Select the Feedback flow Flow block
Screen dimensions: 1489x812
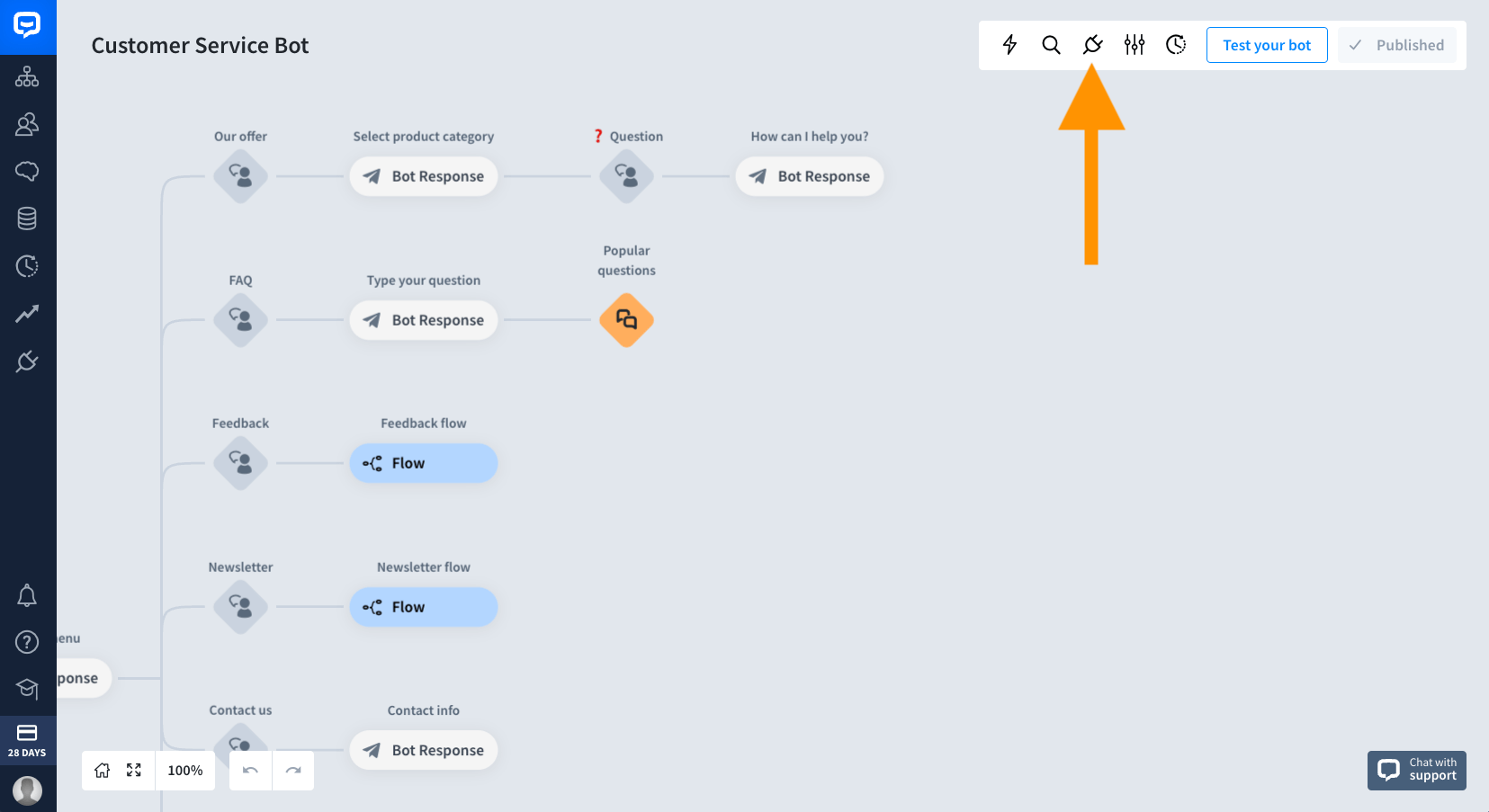click(424, 463)
